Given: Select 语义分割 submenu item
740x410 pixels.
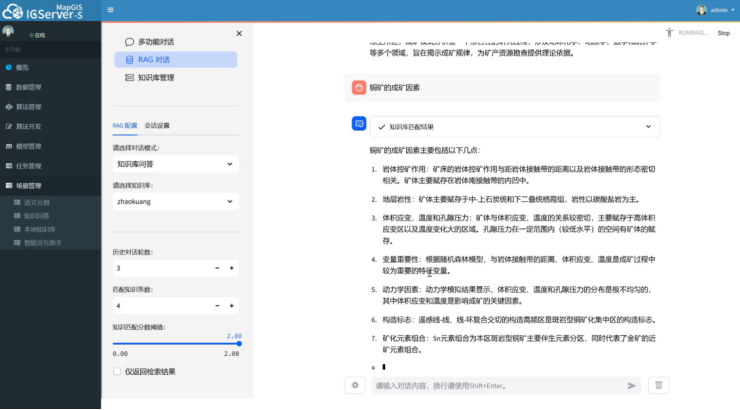Looking at the screenshot, I should (x=36, y=202).
